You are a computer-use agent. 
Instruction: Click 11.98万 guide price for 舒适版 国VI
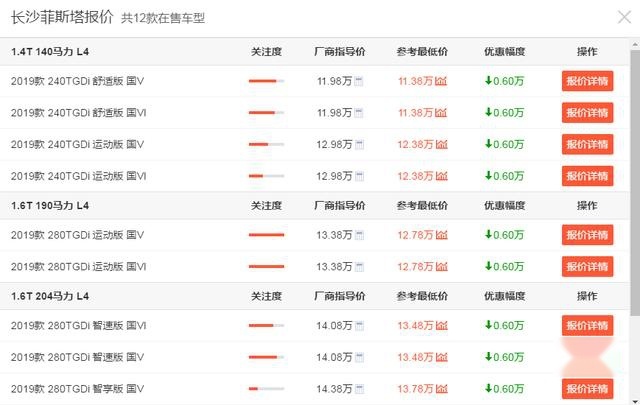(335, 113)
